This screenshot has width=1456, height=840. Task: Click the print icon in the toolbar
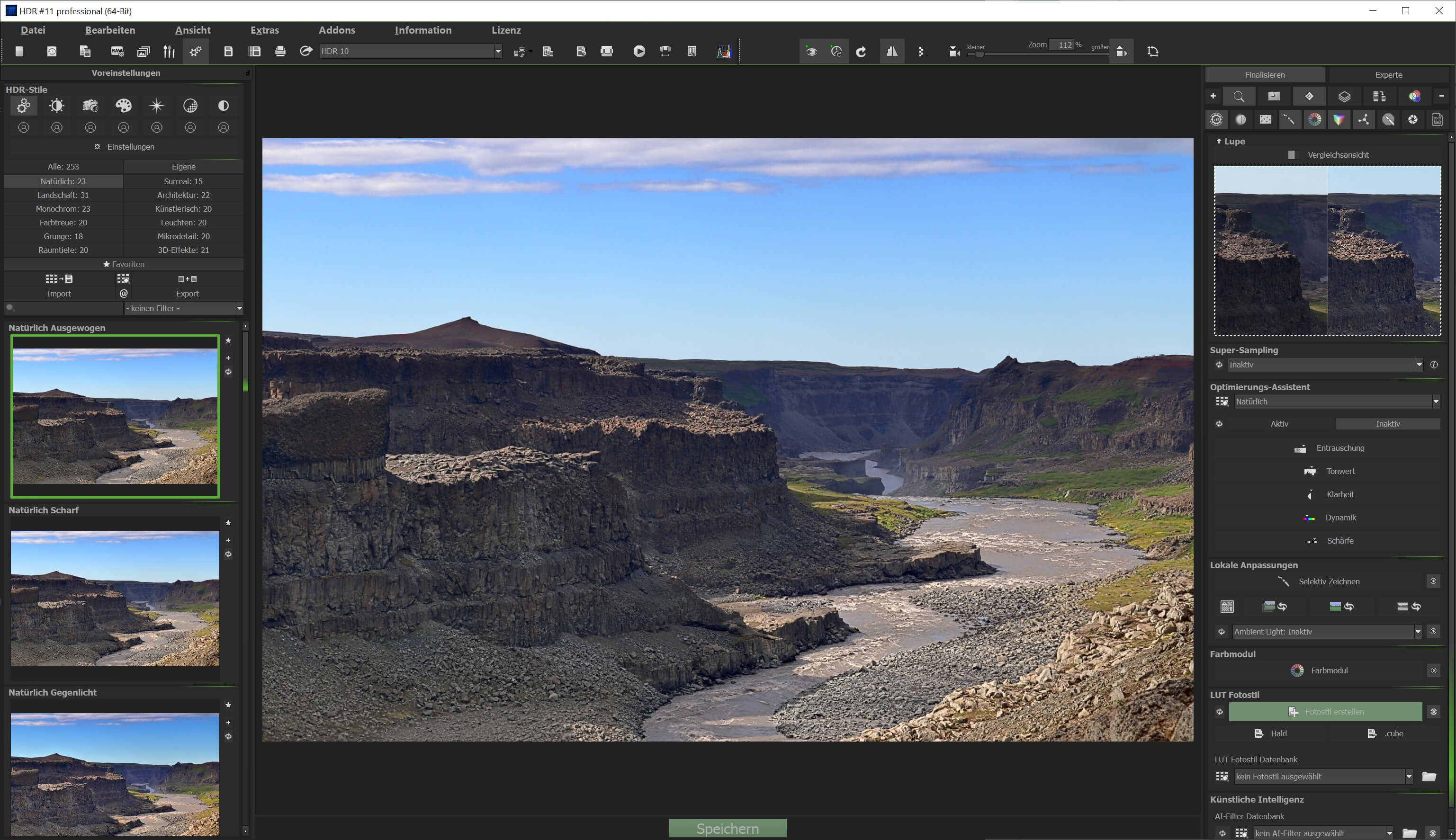280,51
